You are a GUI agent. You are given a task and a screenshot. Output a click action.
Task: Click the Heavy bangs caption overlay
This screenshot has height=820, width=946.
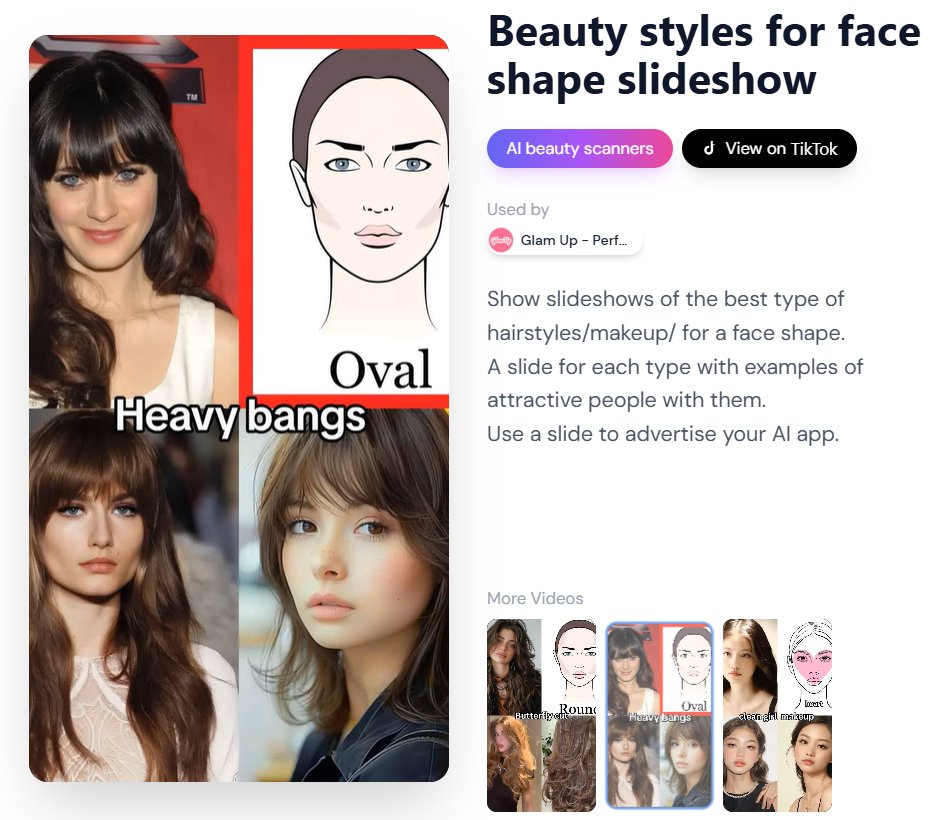coord(240,416)
